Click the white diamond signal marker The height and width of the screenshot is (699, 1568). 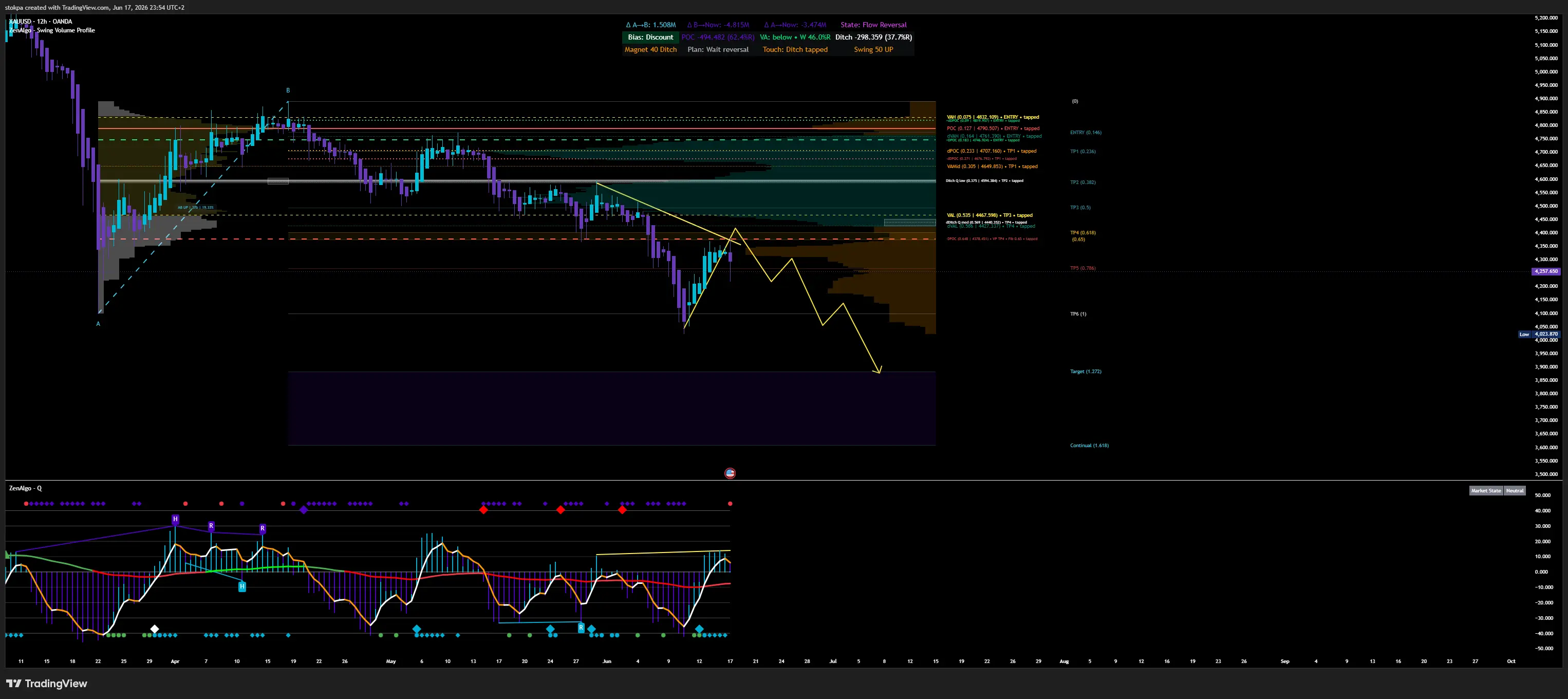coord(155,629)
